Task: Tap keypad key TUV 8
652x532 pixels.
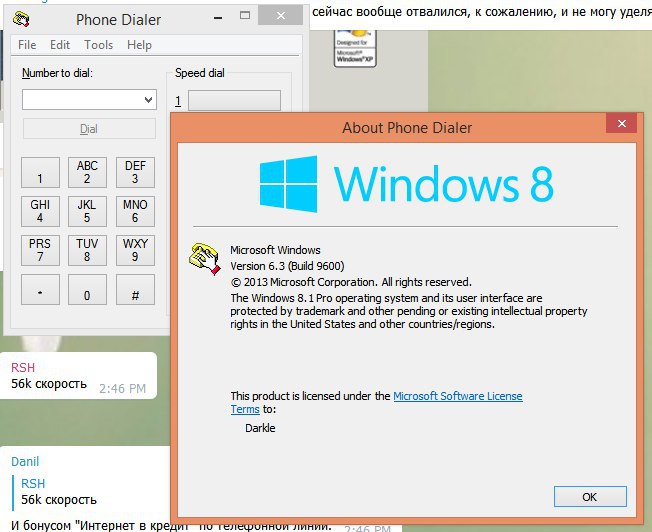Action: click(x=87, y=250)
